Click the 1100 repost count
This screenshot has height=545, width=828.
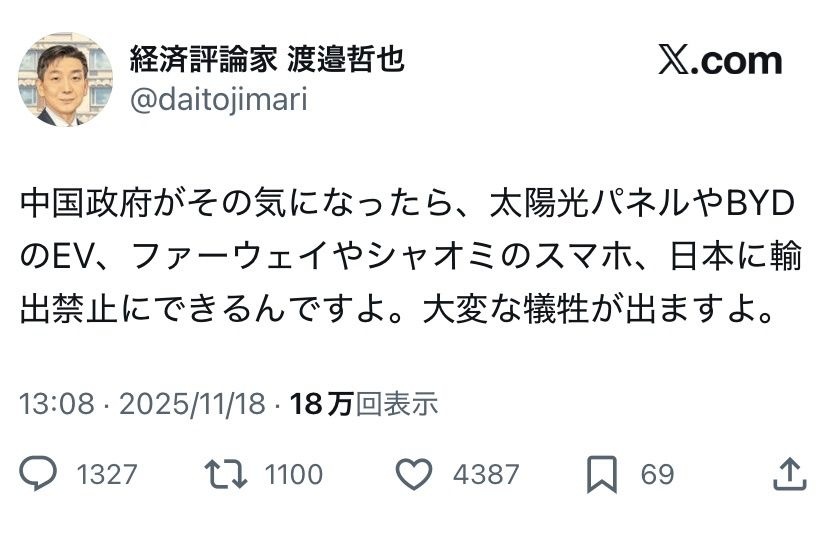click(293, 474)
